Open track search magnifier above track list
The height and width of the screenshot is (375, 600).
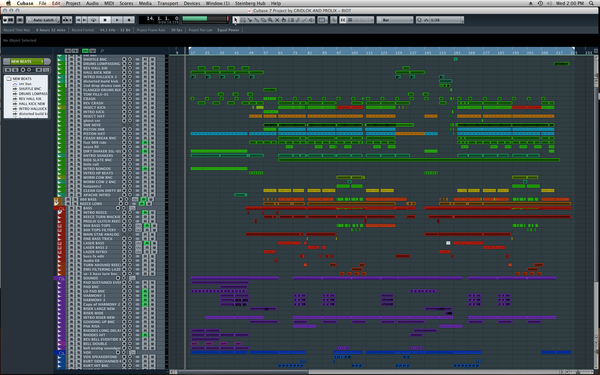(x=102, y=51)
